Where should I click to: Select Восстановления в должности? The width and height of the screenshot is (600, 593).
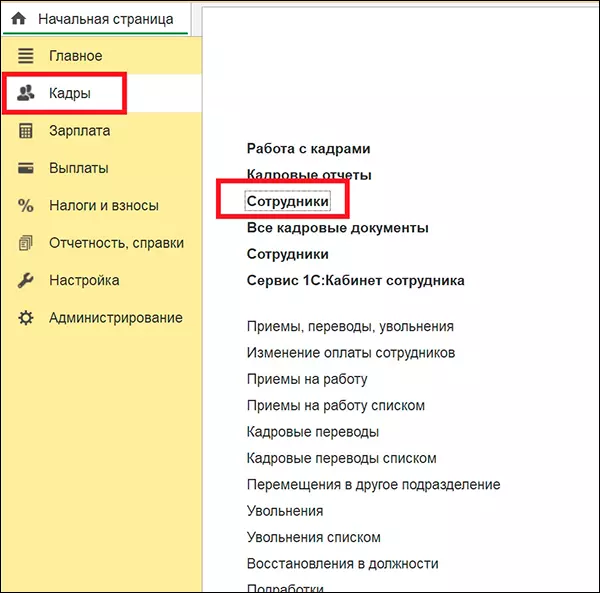342,564
